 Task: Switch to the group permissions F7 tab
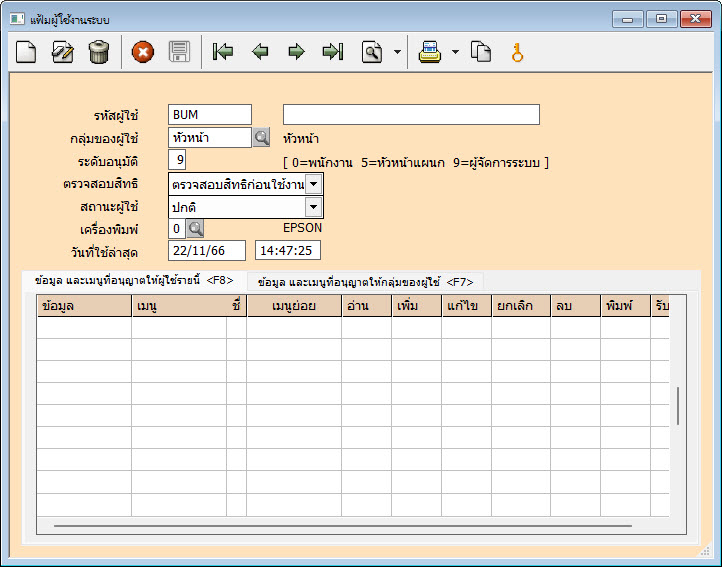[x=365, y=282]
